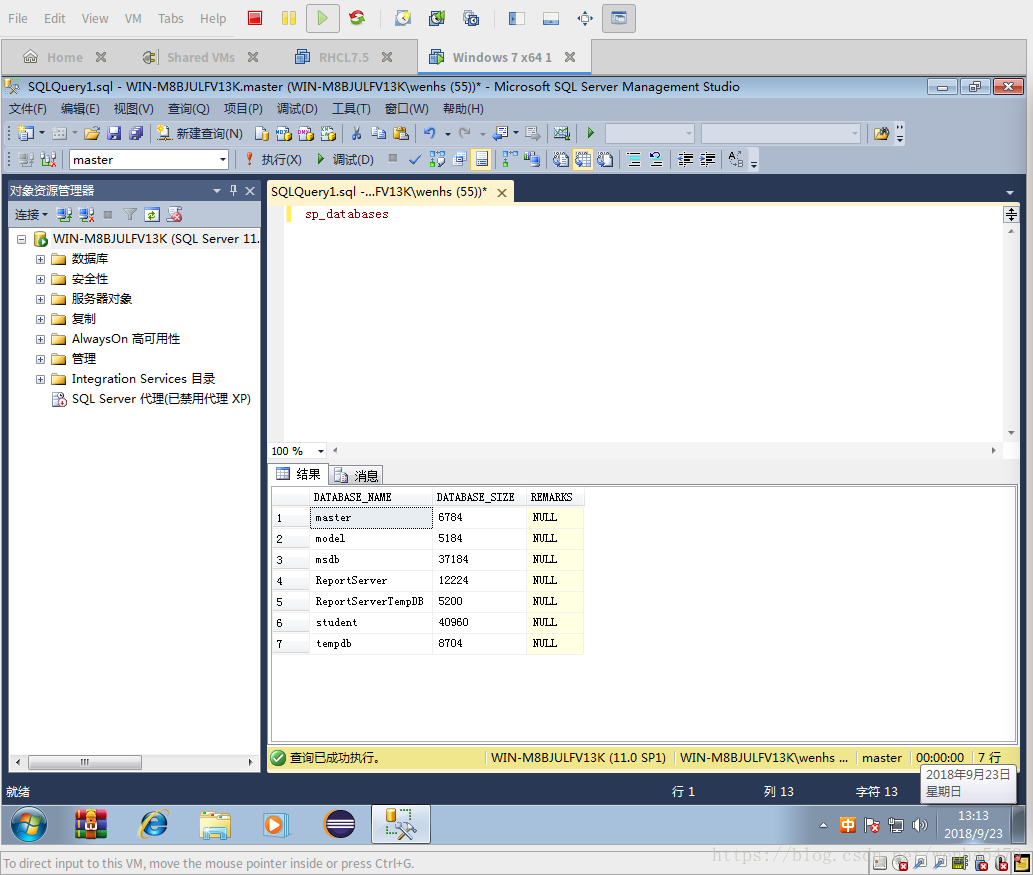
Task: Toggle Include Actual Execution Plan
Action: click(510, 159)
